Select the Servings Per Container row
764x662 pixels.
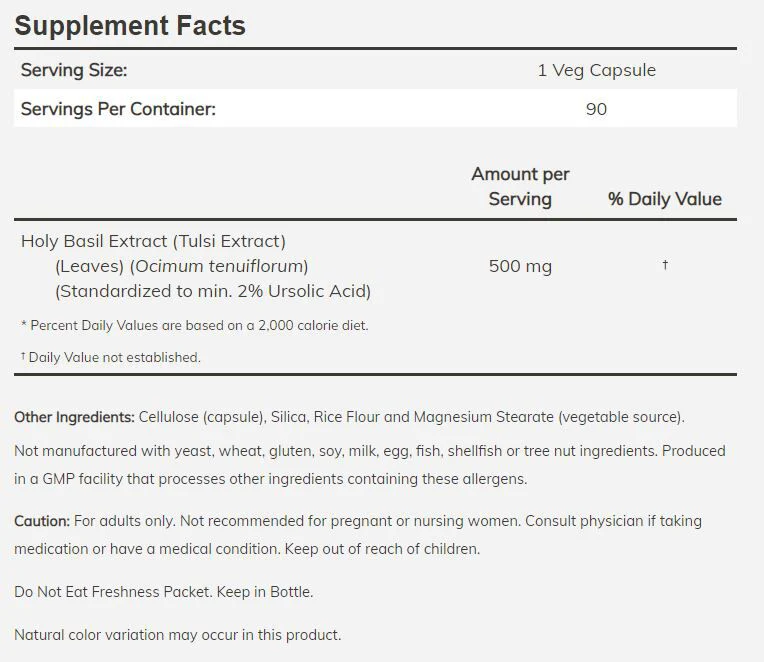(375, 108)
